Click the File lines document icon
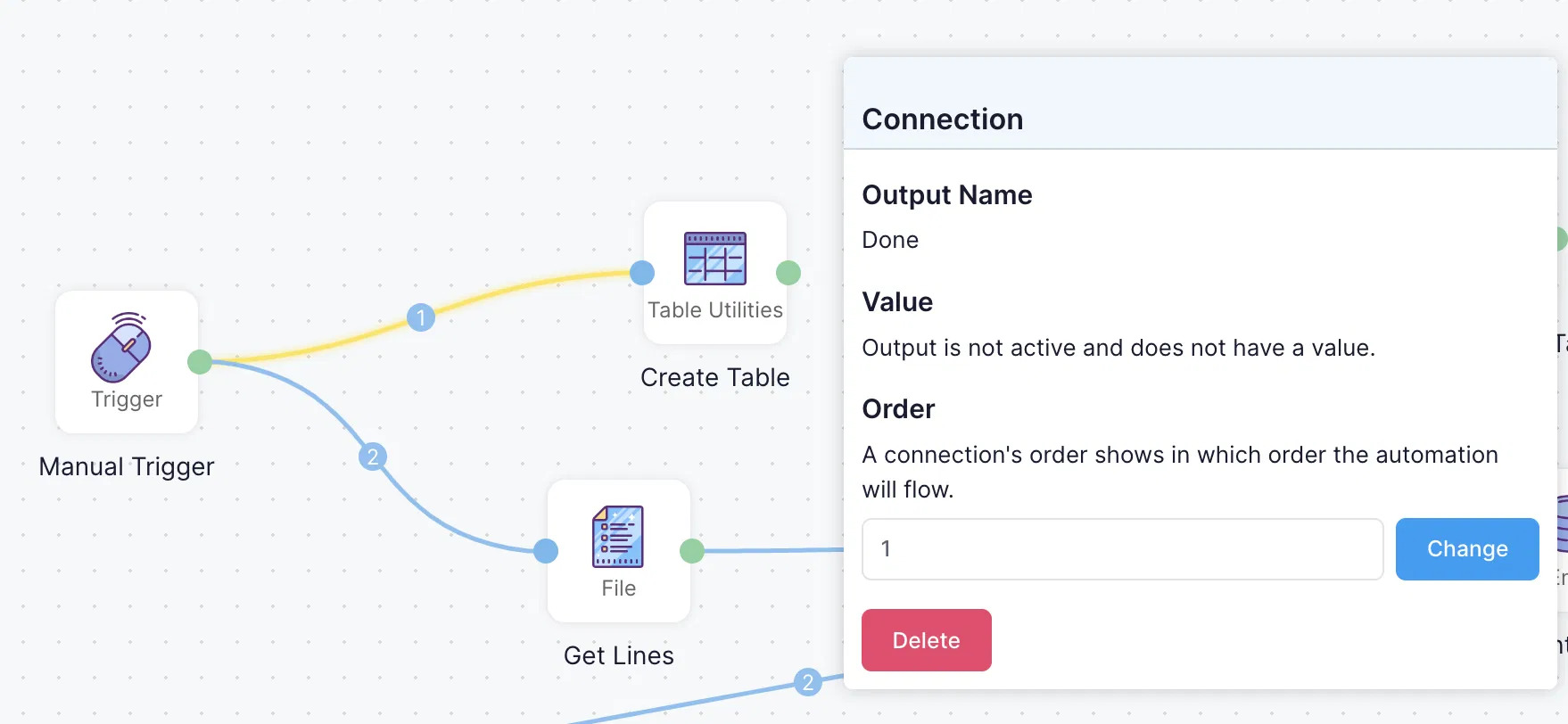The image size is (1568, 724). pos(618,537)
